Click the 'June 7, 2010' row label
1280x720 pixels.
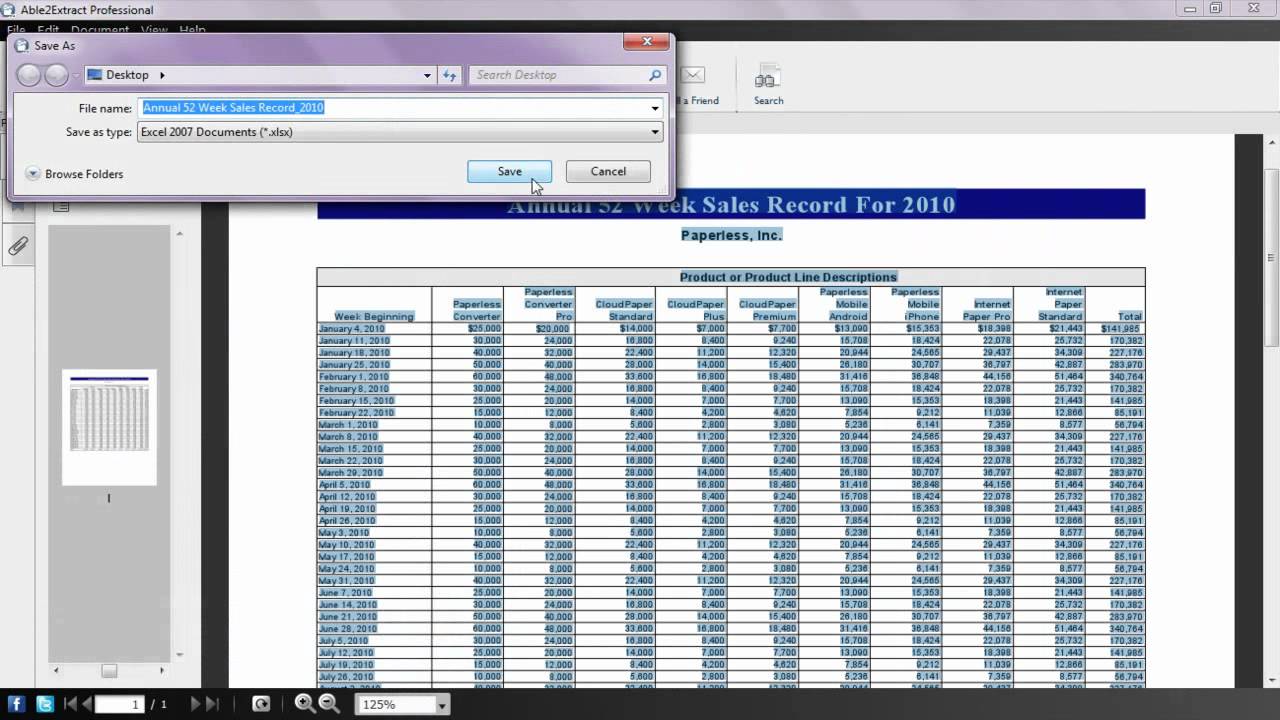(x=346, y=592)
